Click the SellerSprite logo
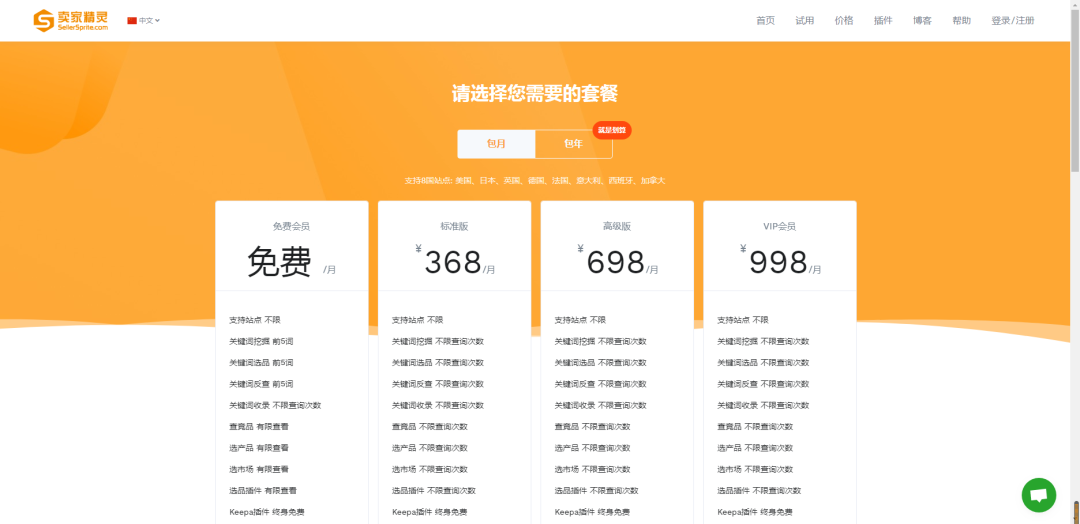This screenshot has width=1080, height=524. click(71, 21)
